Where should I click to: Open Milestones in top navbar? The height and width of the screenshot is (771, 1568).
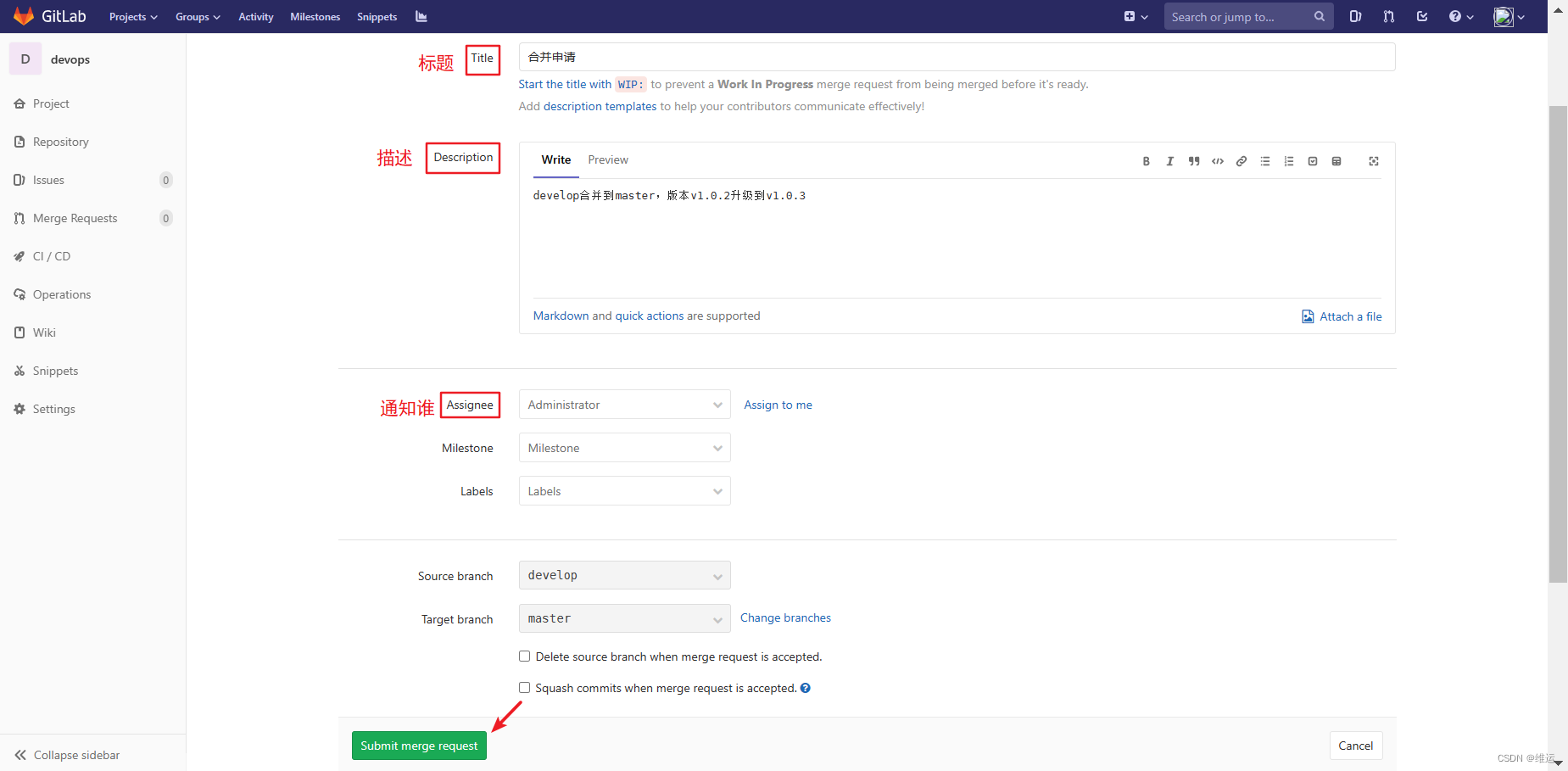[315, 17]
